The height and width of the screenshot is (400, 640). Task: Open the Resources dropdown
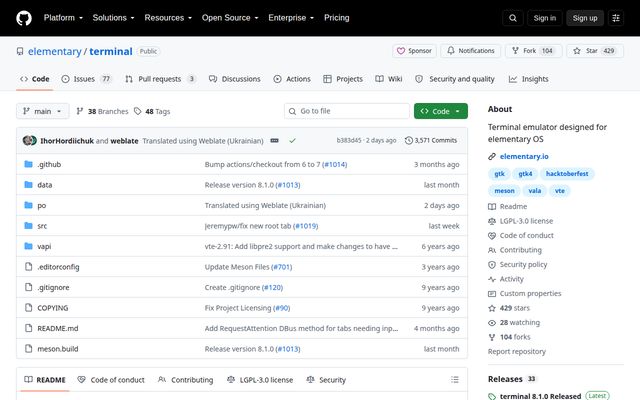pyautogui.click(x=168, y=18)
